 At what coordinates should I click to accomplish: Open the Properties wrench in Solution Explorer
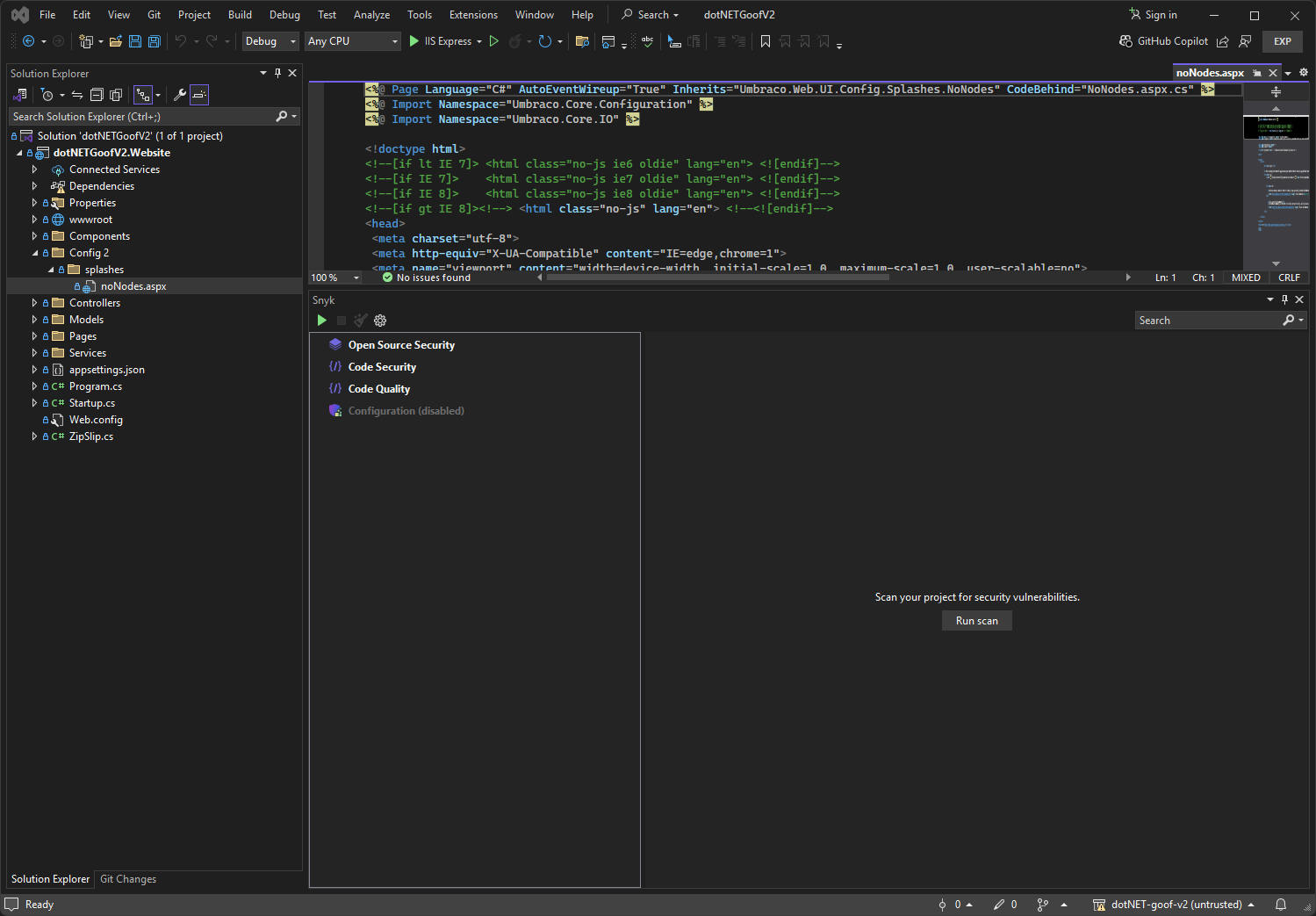pos(180,95)
